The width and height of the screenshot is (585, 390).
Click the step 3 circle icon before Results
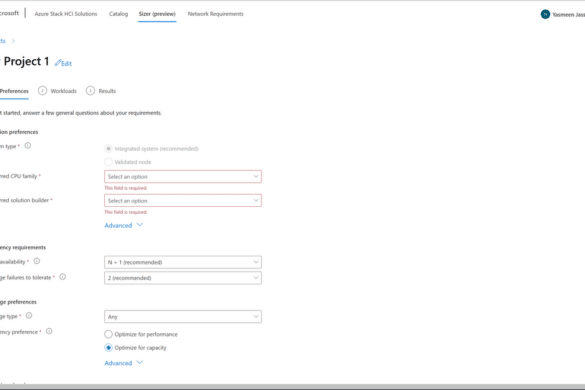90,91
